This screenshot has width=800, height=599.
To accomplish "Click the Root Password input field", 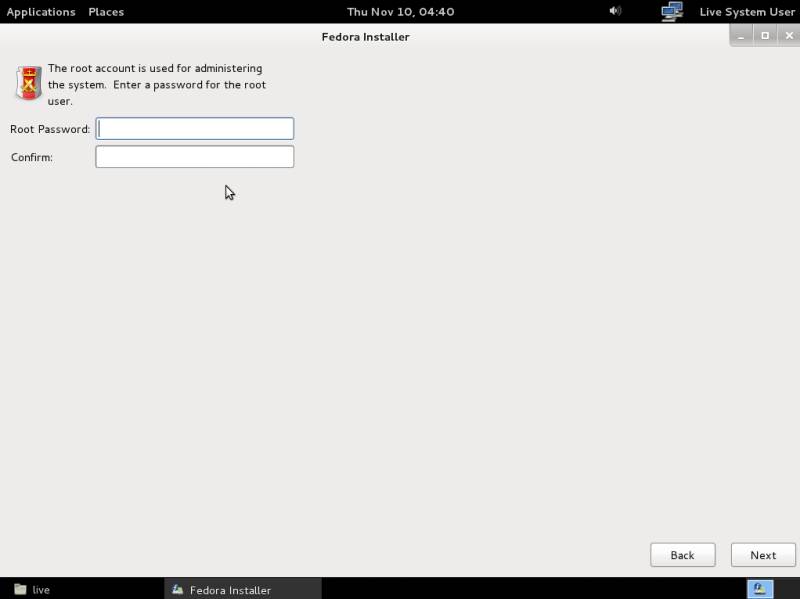I will pyautogui.click(x=194, y=129).
